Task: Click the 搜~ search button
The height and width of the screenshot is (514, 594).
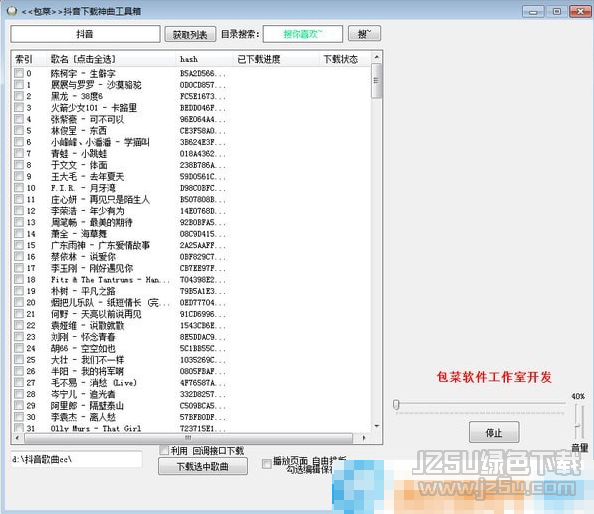Action: click(x=364, y=34)
